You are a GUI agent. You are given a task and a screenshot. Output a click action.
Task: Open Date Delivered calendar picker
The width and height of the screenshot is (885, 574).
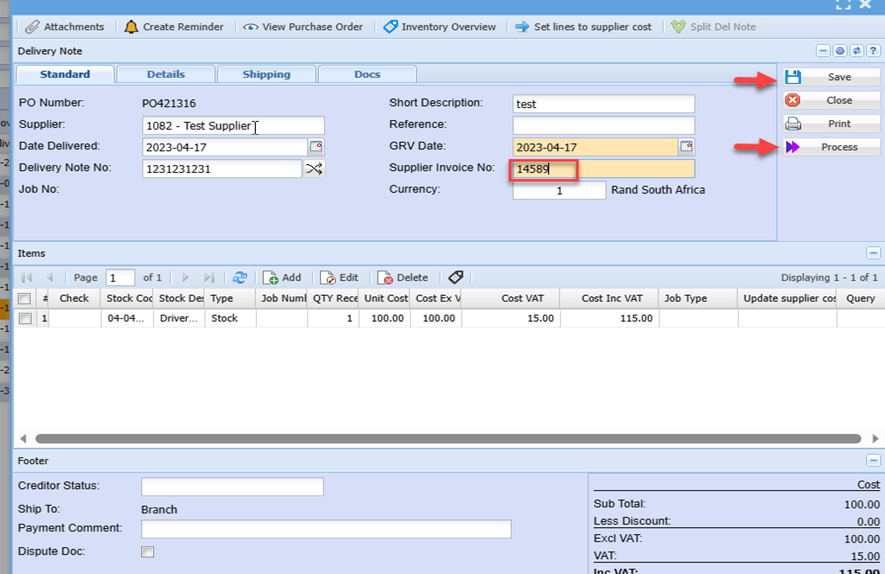(315, 147)
